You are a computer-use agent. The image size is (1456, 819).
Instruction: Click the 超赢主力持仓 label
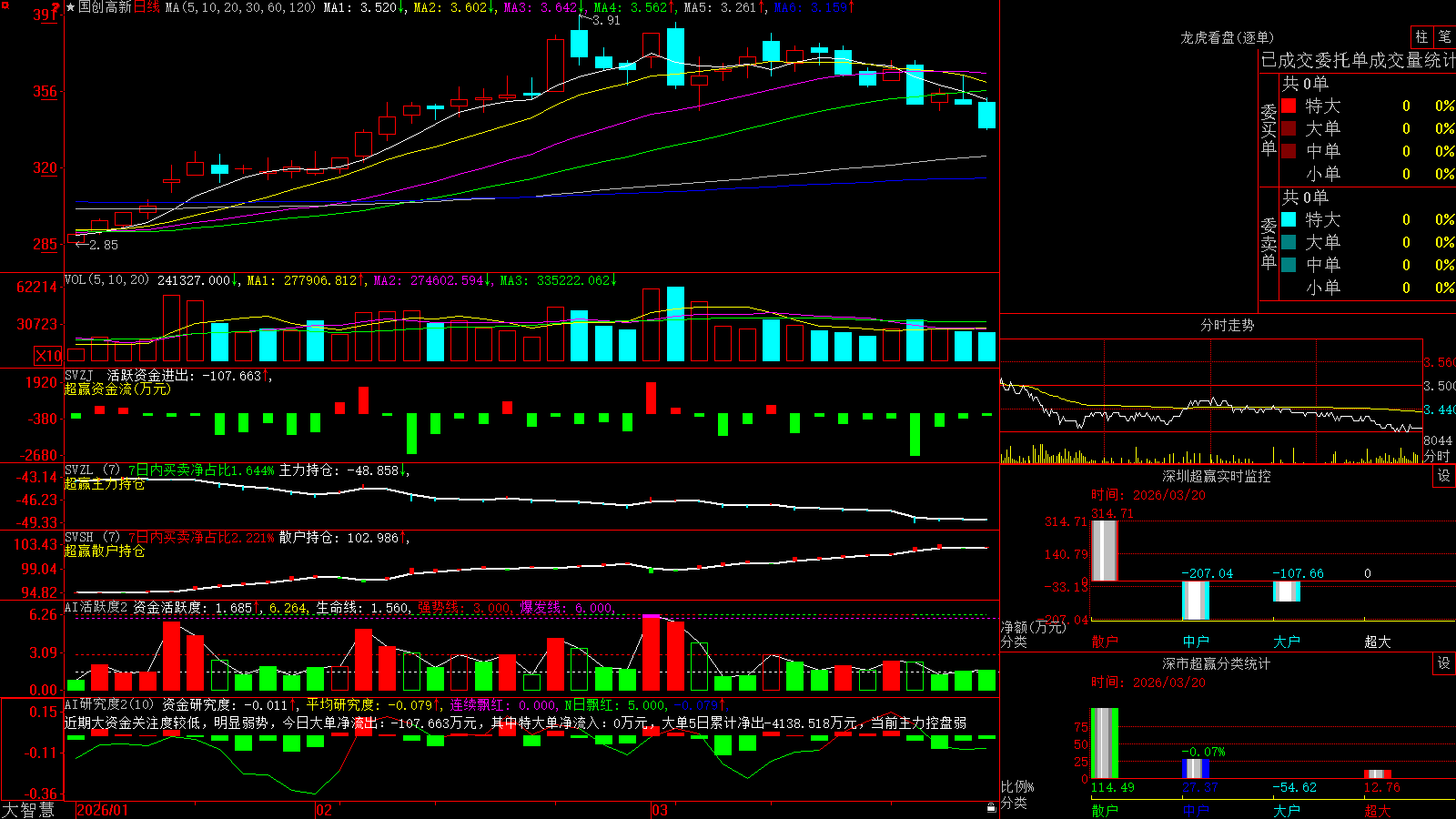coord(105,484)
